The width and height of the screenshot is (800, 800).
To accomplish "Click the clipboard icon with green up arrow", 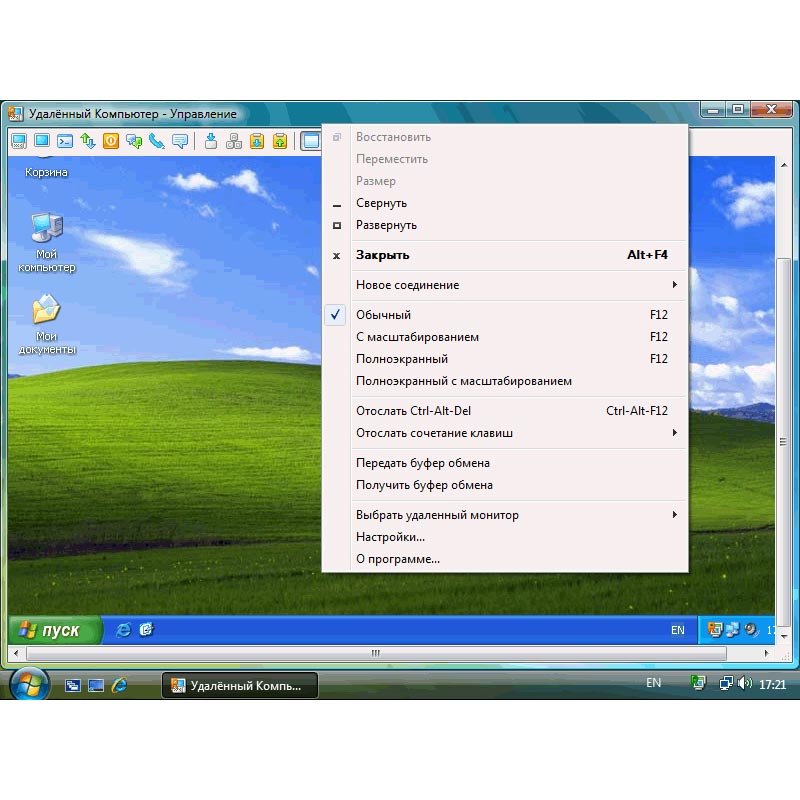I will (x=280, y=141).
